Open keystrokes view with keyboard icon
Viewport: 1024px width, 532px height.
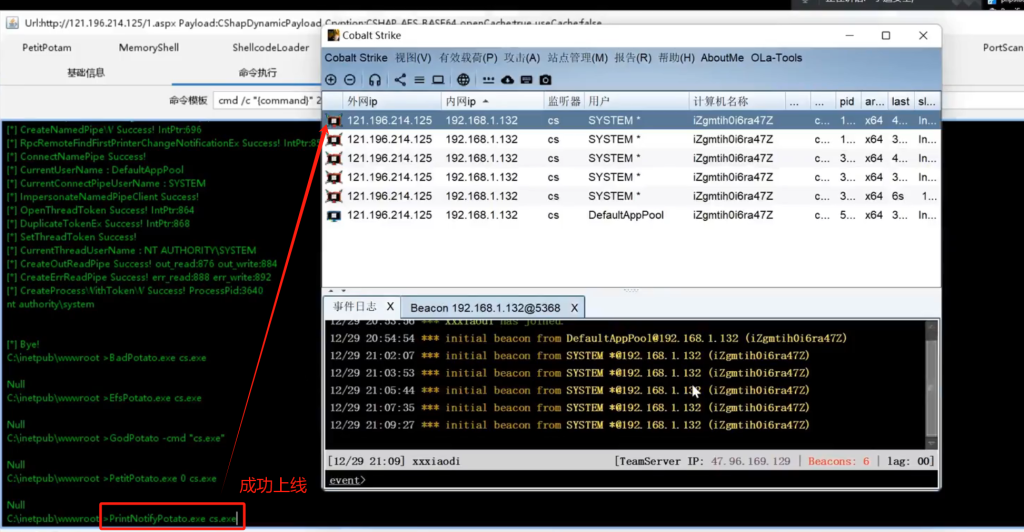point(526,80)
